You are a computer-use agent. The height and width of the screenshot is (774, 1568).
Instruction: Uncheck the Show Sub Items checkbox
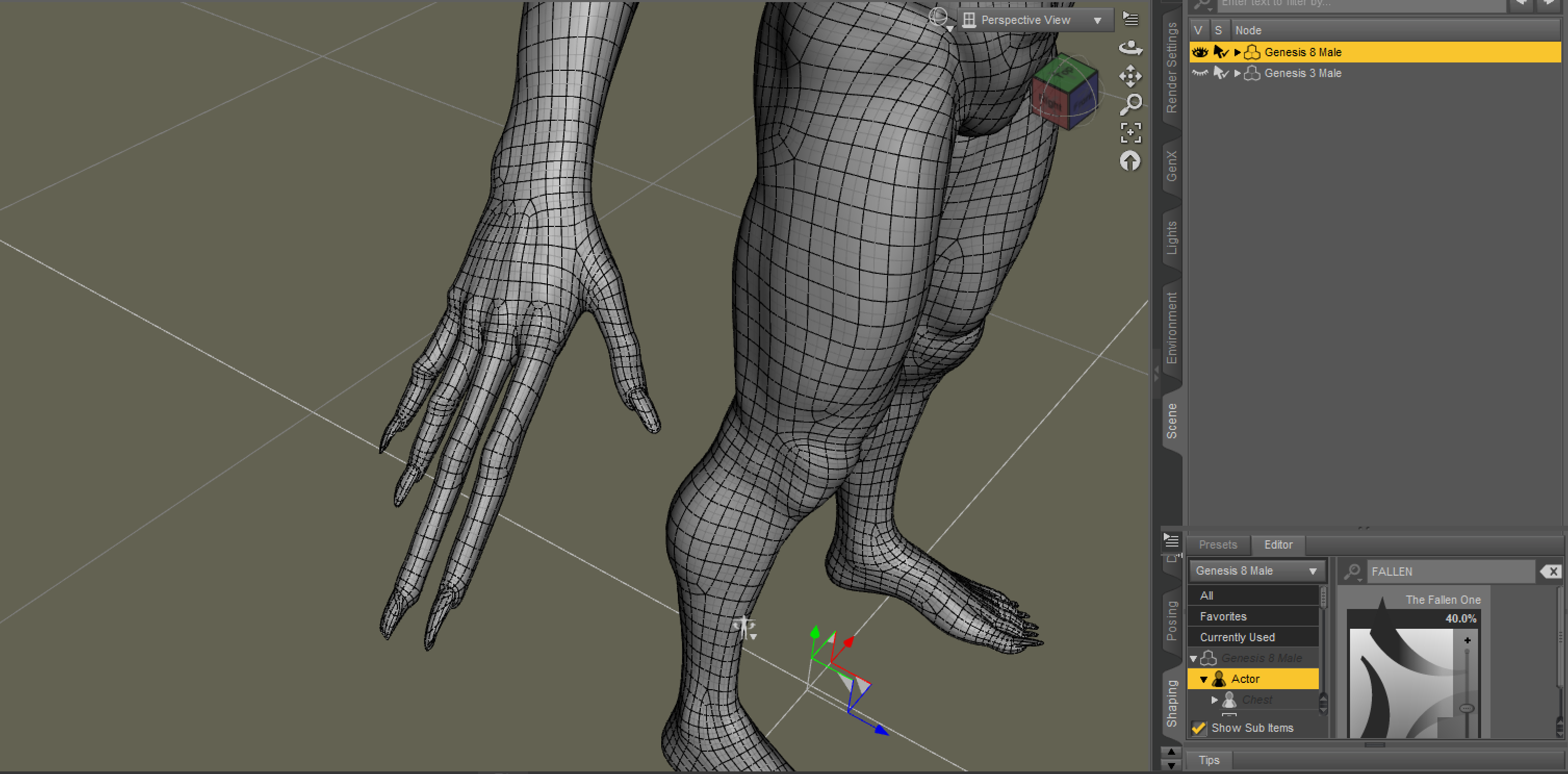point(1199,728)
